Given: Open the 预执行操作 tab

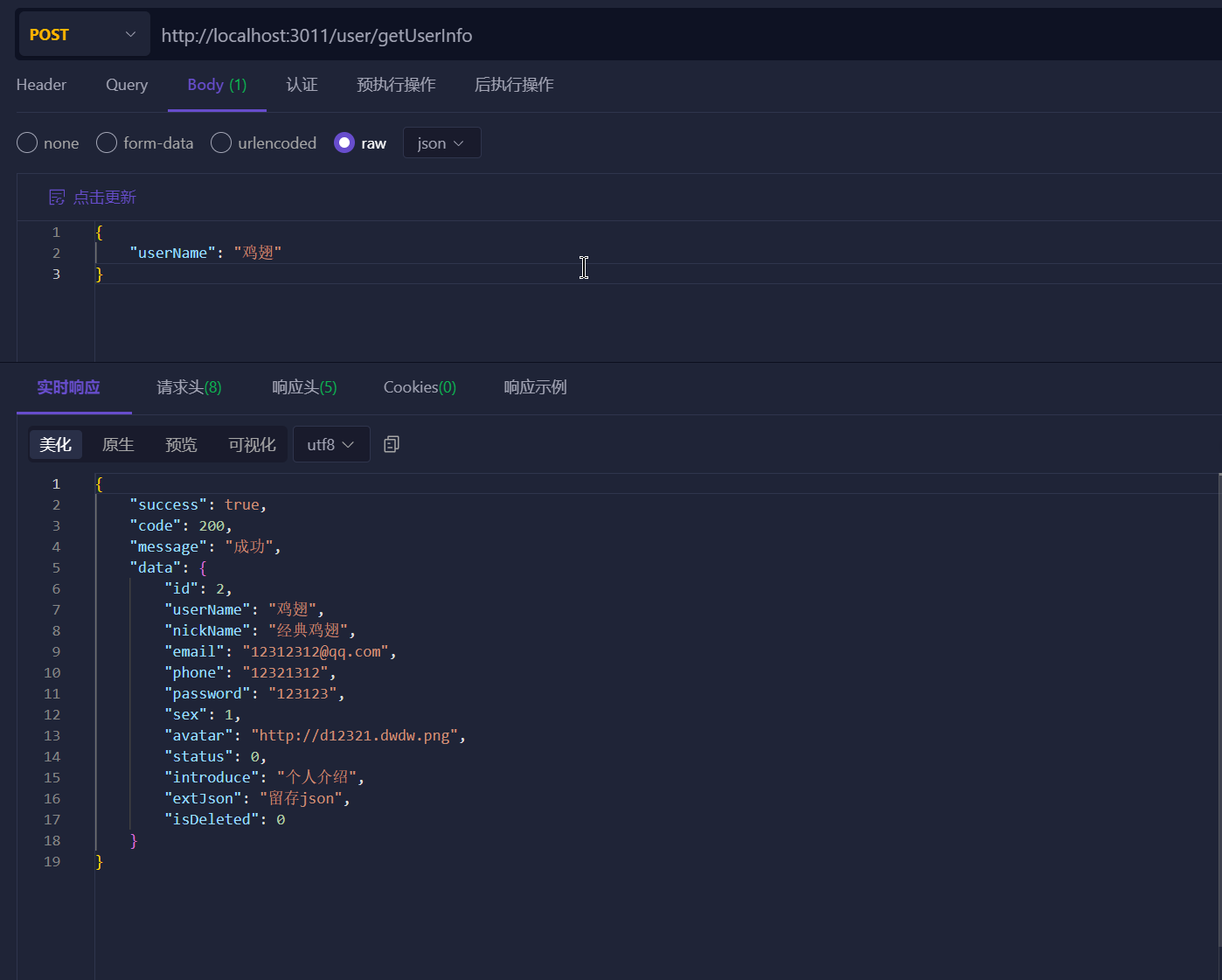Looking at the screenshot, I should (x=396, y=85).
